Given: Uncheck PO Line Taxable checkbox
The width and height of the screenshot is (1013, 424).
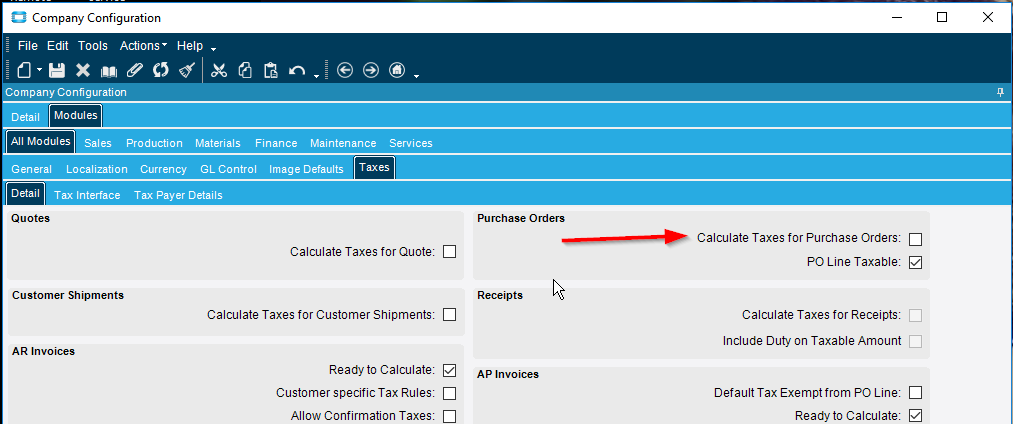Looking at the screenshot, I should tap(915, 263).
